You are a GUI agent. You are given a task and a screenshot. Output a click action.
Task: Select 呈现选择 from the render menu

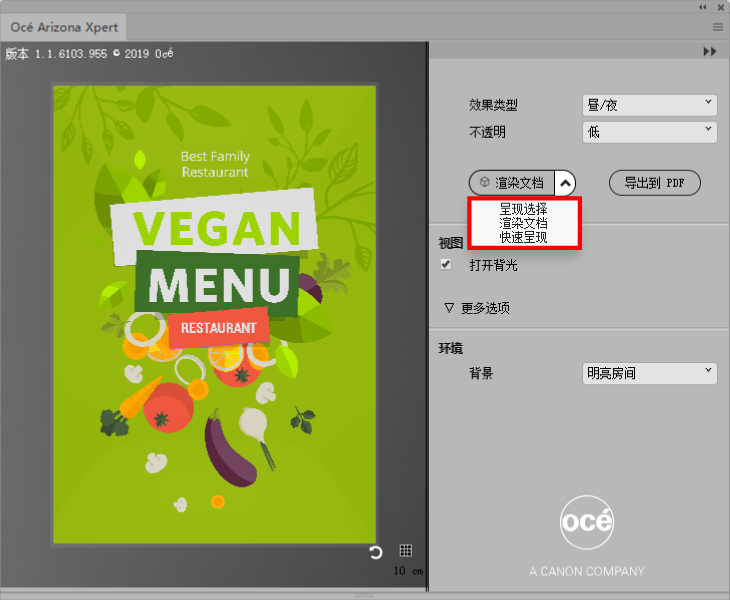pos(523,209)
